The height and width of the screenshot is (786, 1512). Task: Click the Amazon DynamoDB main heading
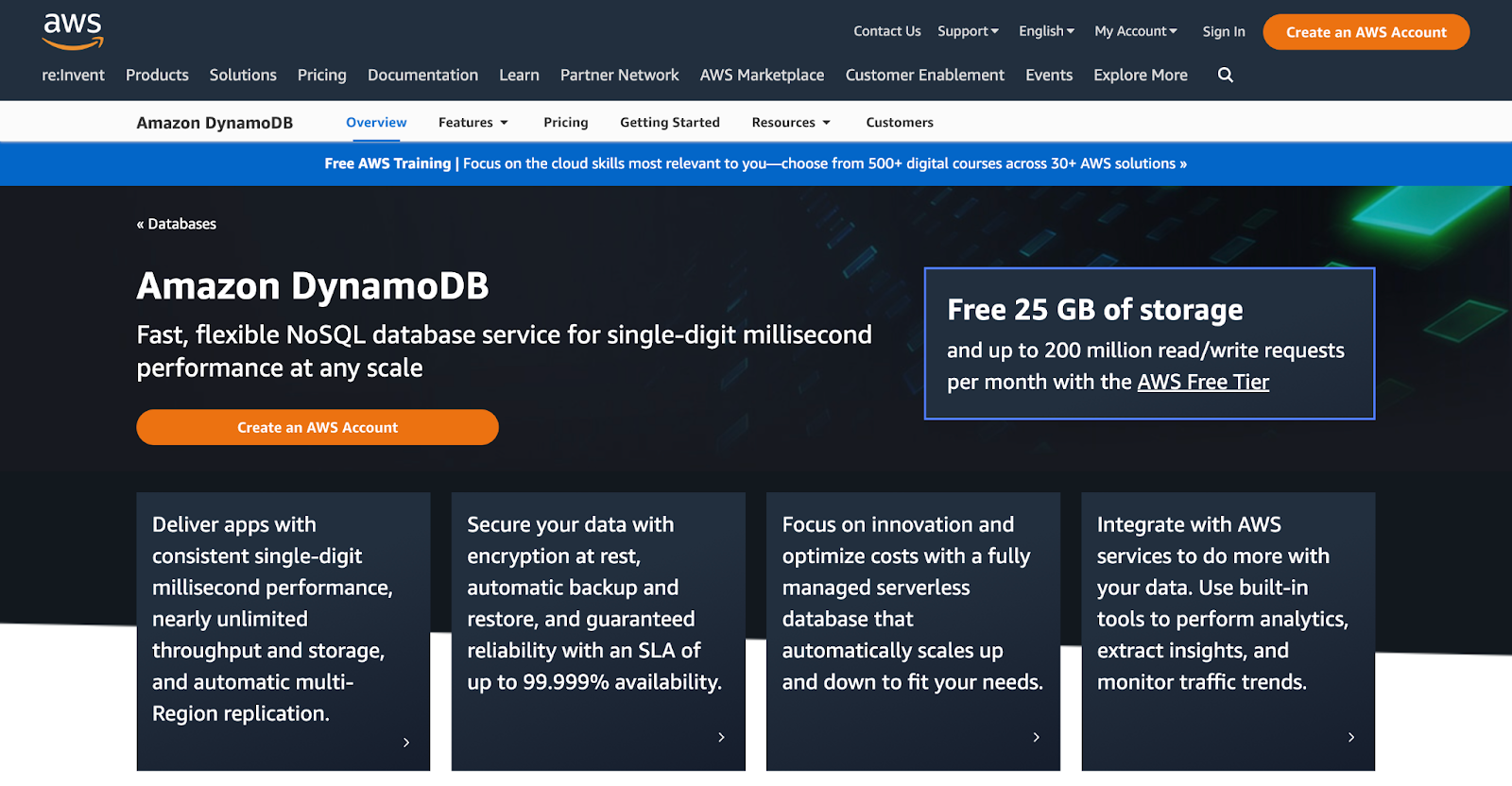pyautogui.click(x=313, y=286)
